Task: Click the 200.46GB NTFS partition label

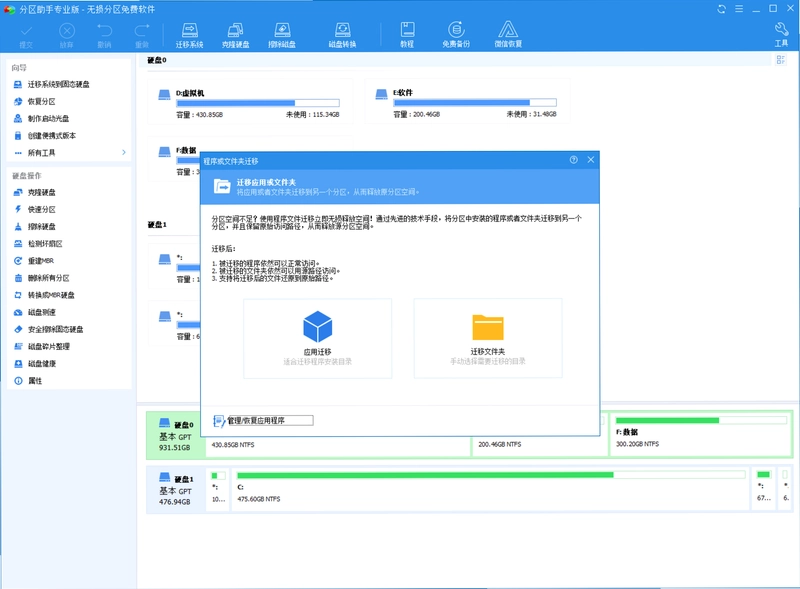Action: pos(499,445)
